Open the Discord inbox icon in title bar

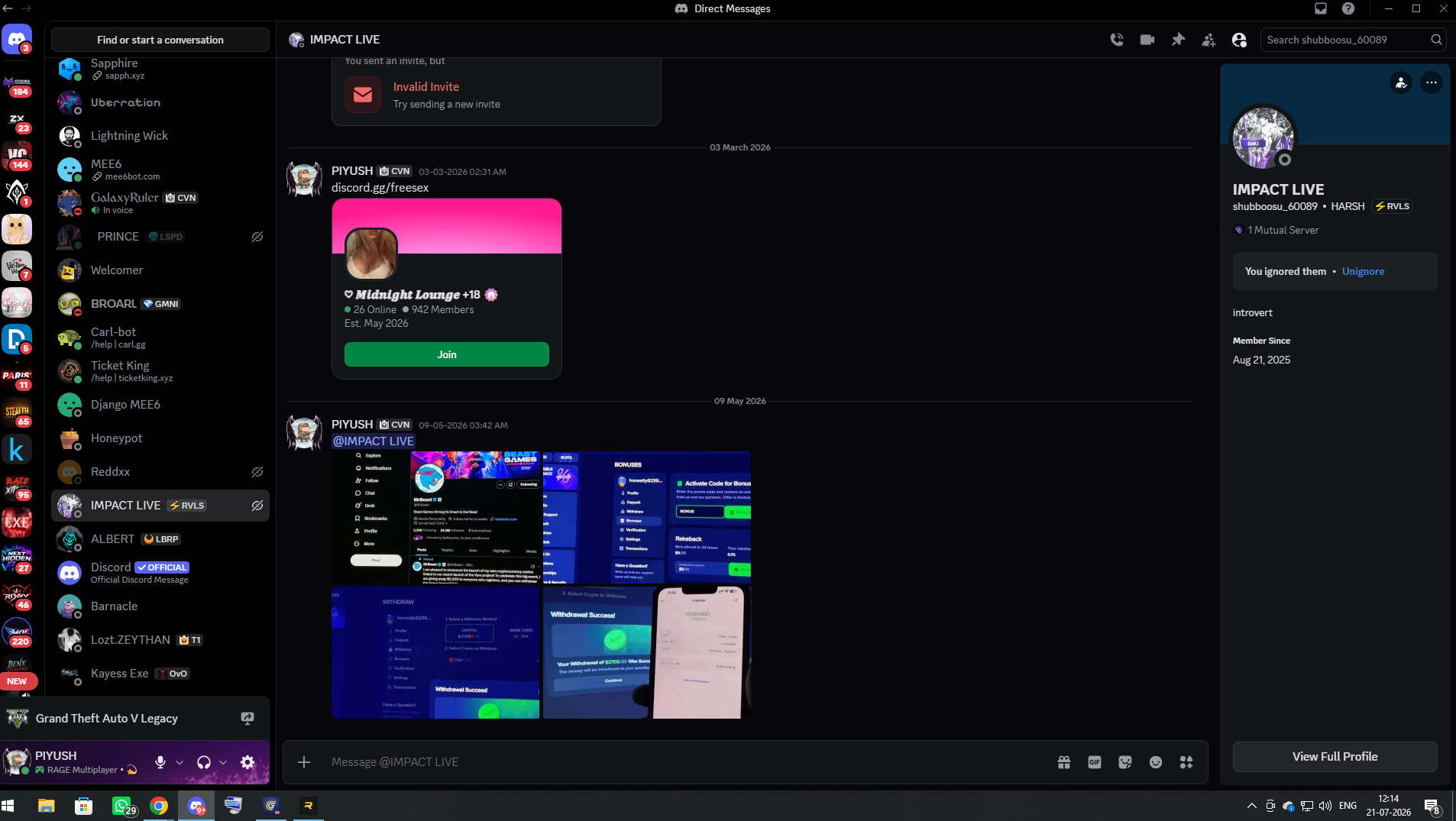(x=1321, y=8)
